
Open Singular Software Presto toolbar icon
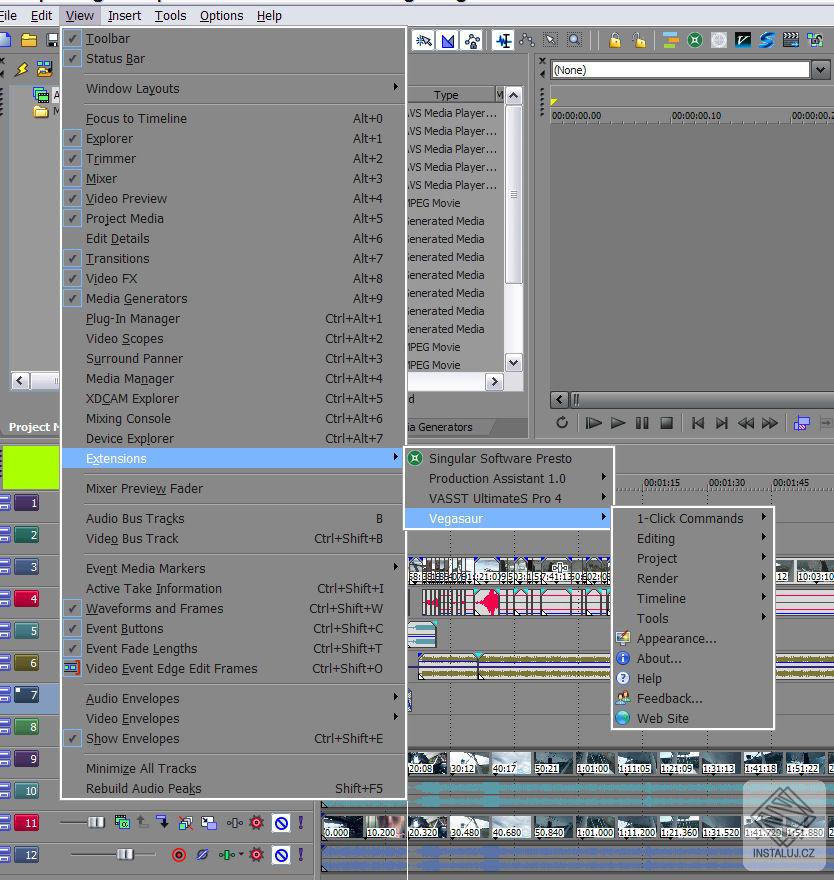coord(695,40)
